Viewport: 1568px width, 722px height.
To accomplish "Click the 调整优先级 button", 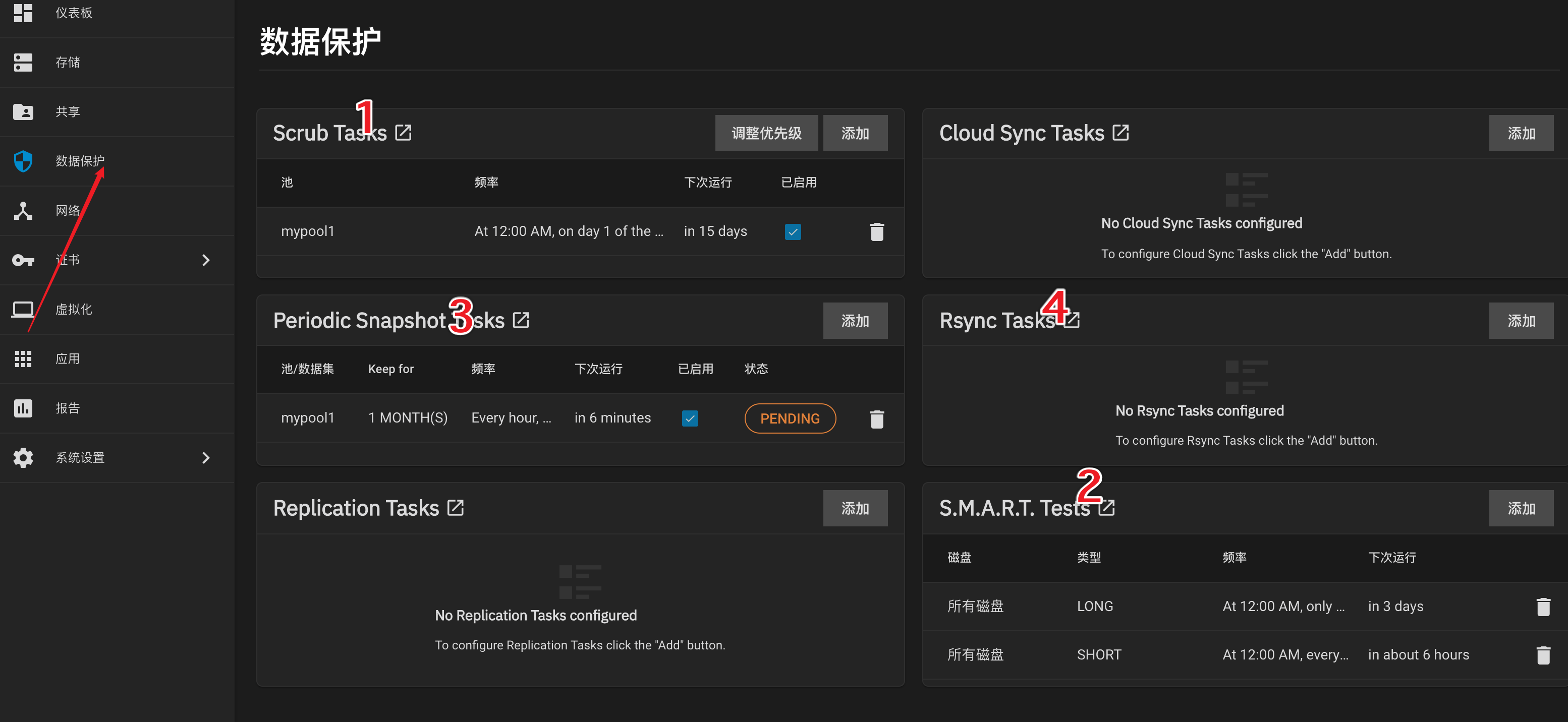I will [x=766, y=133].
